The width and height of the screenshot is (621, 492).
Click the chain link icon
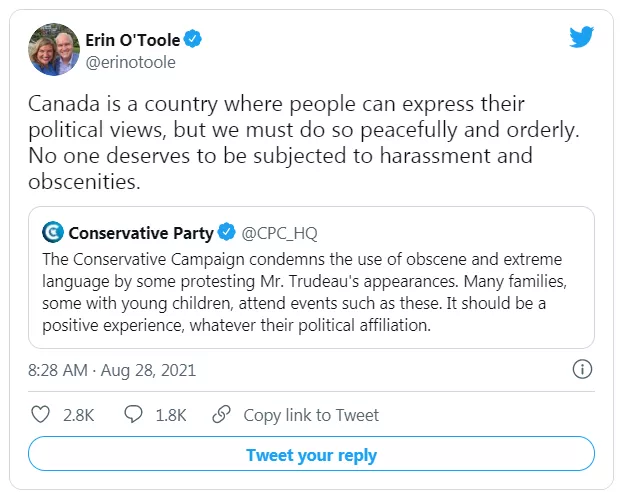click(x=221, y=414)
